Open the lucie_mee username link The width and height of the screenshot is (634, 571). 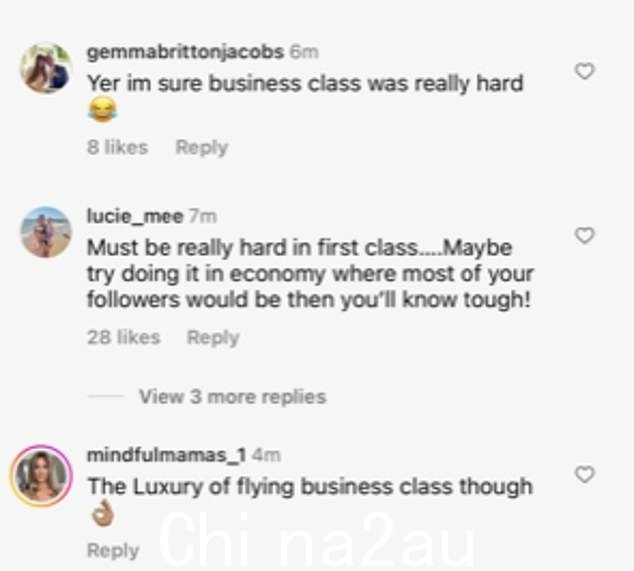[x=135, y=216]
